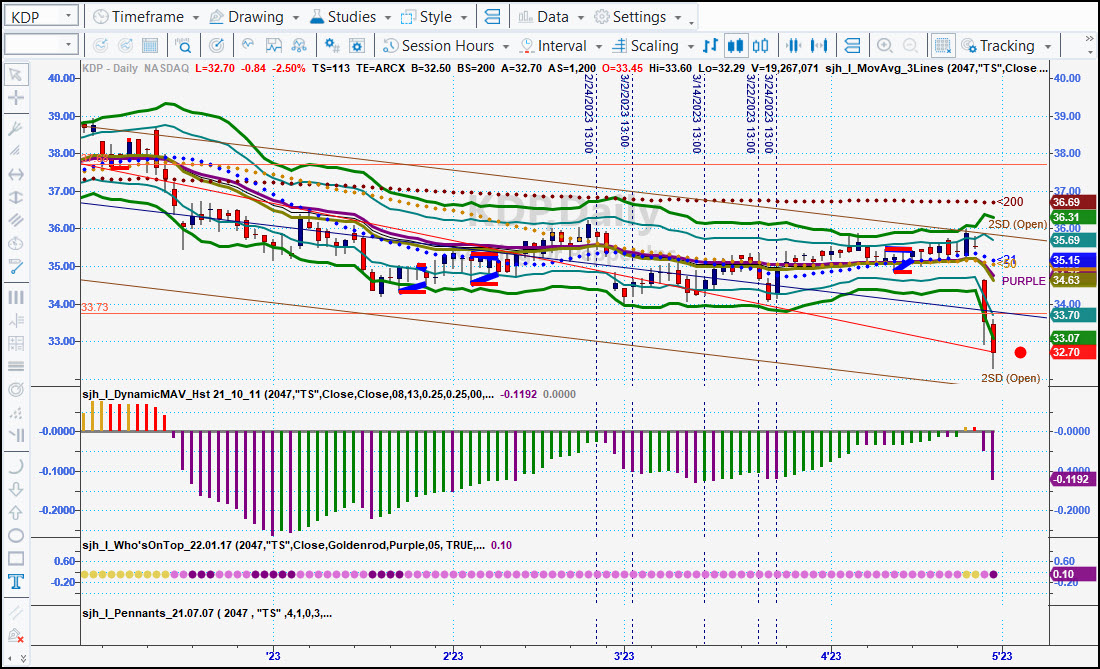Expand the Timeframe dropdown arrow
The image size is (1100, 669).
[x=196, y=17]
